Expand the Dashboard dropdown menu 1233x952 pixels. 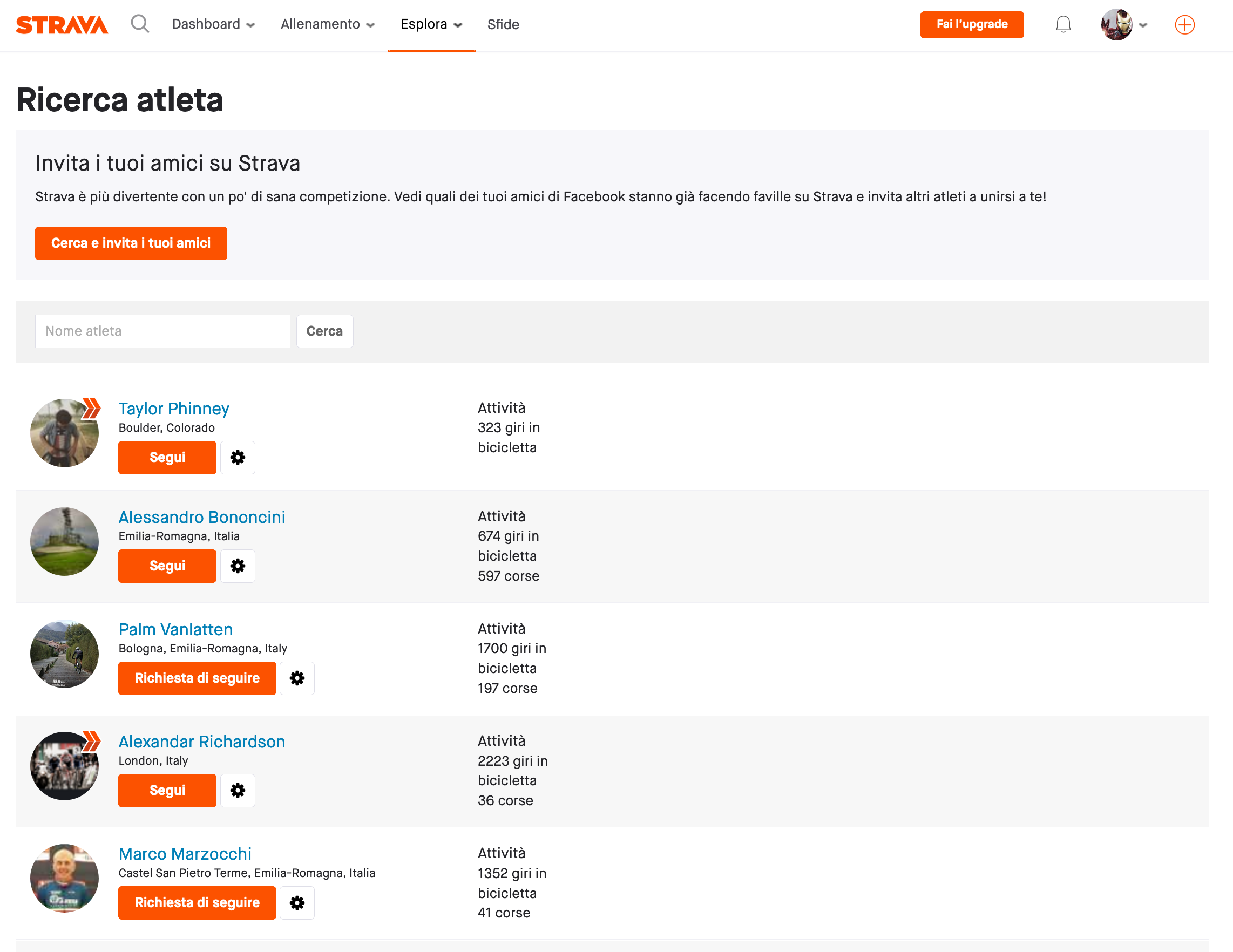coord(213,24)
